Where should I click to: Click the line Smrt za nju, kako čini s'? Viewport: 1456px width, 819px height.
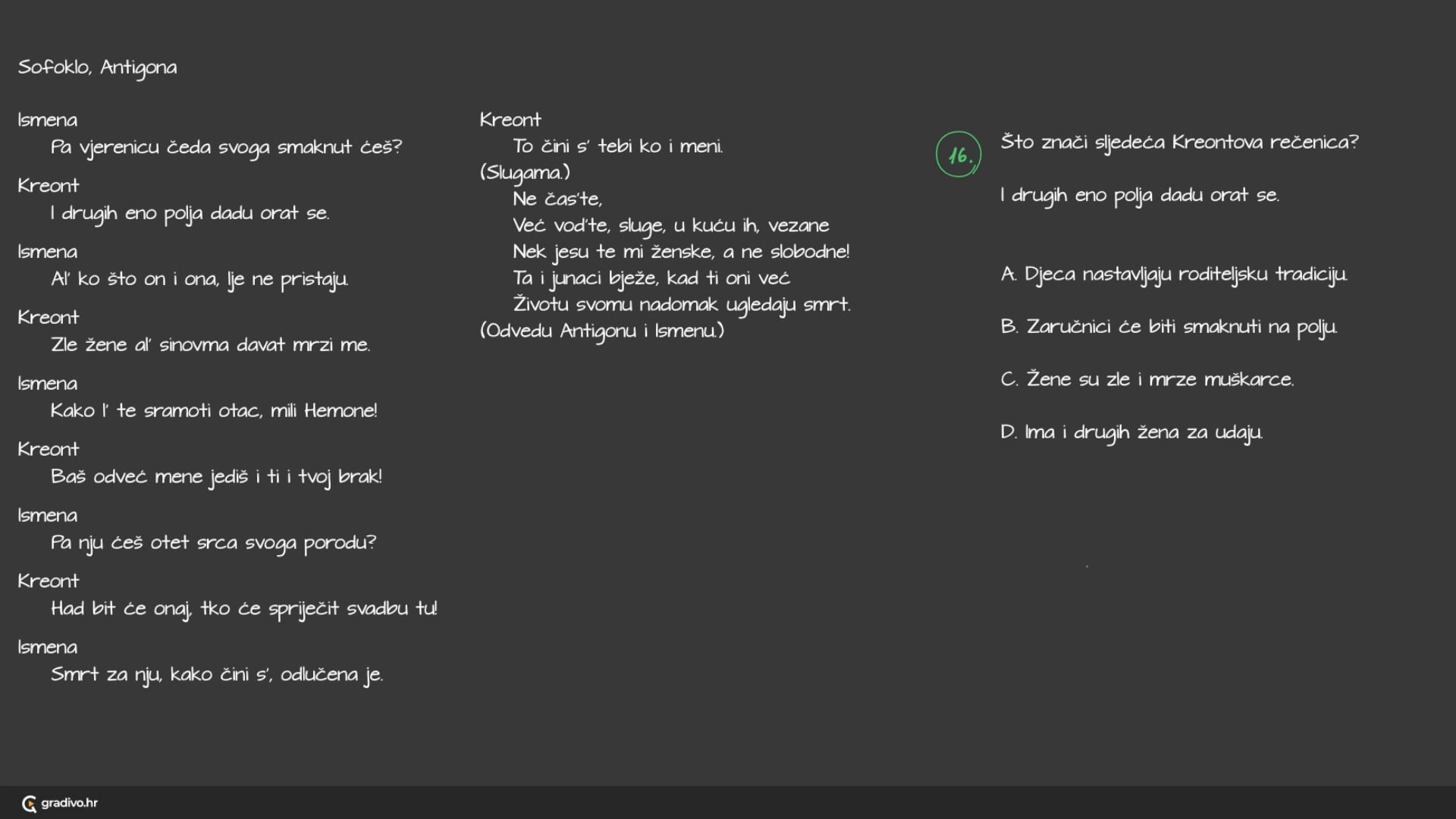click(x=217, y=675)
